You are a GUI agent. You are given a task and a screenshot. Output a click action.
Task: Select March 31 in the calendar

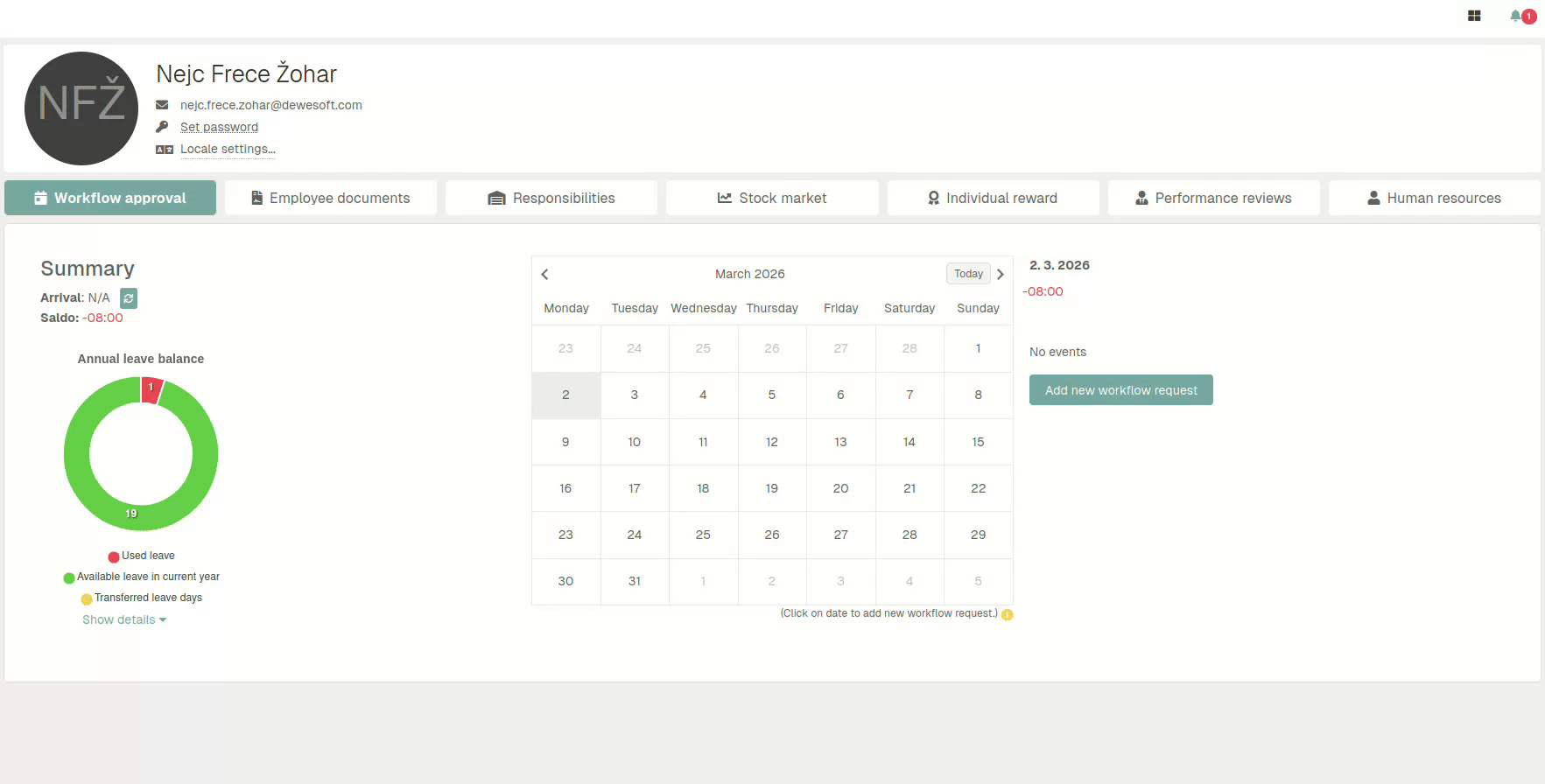(x=635, y=581)
